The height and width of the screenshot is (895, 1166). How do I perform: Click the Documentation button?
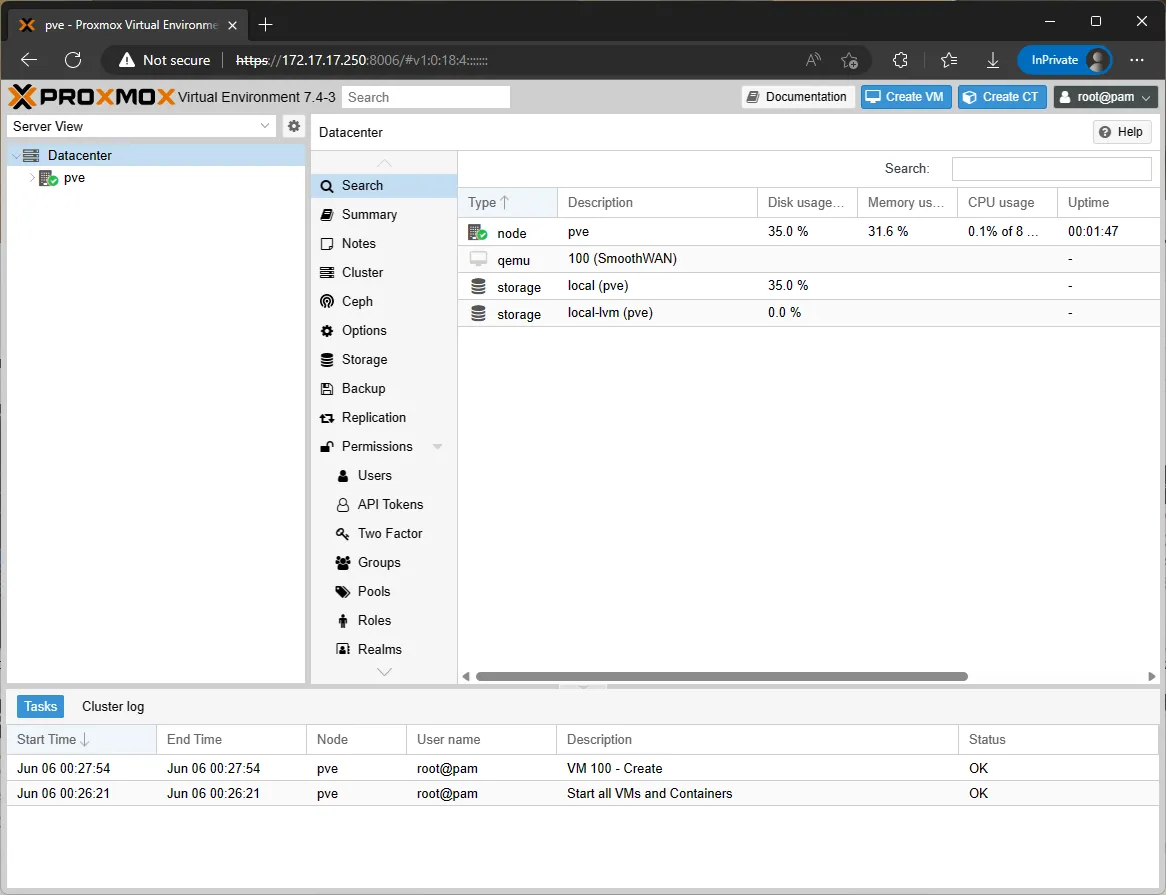click(798, 97)
